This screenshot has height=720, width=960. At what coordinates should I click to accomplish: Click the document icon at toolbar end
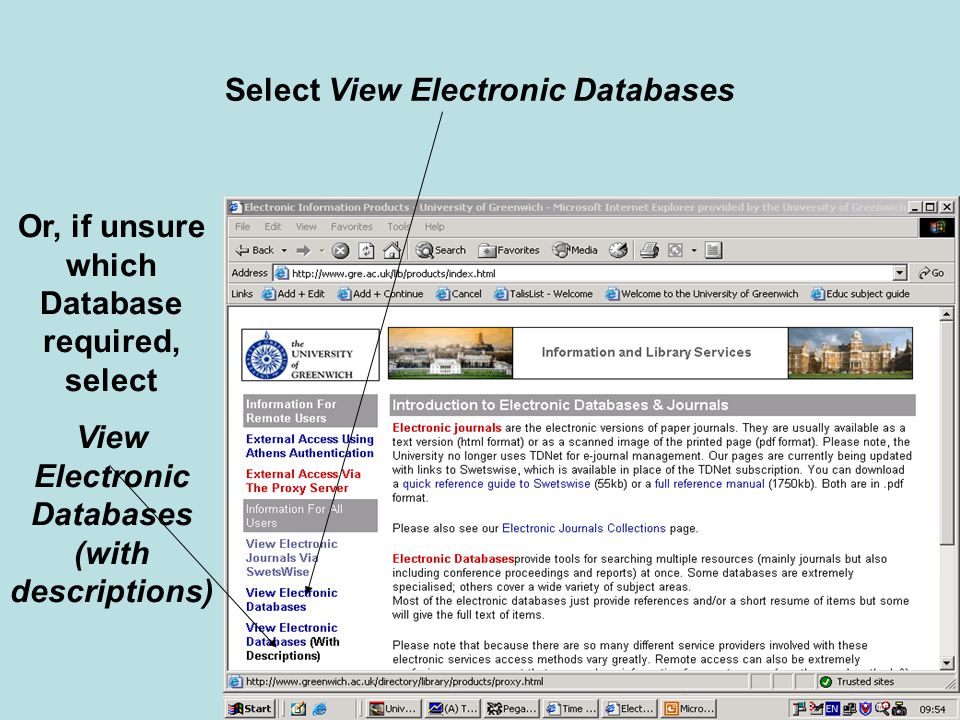(x=713, y=250)
